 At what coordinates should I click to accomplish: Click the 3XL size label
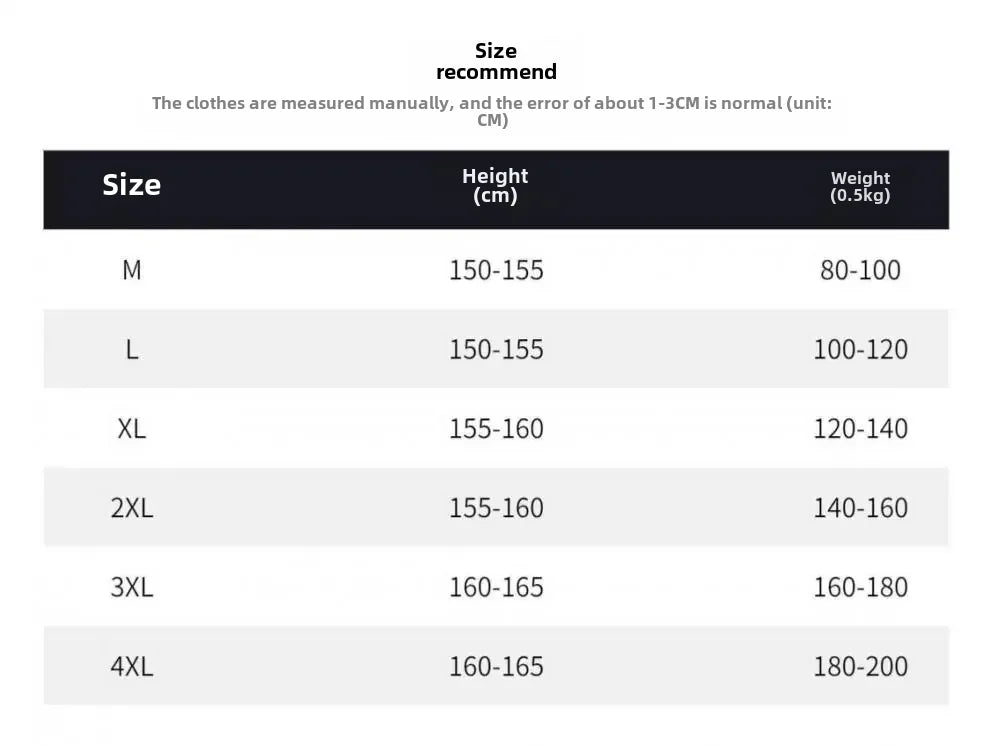tap(132, 587)
